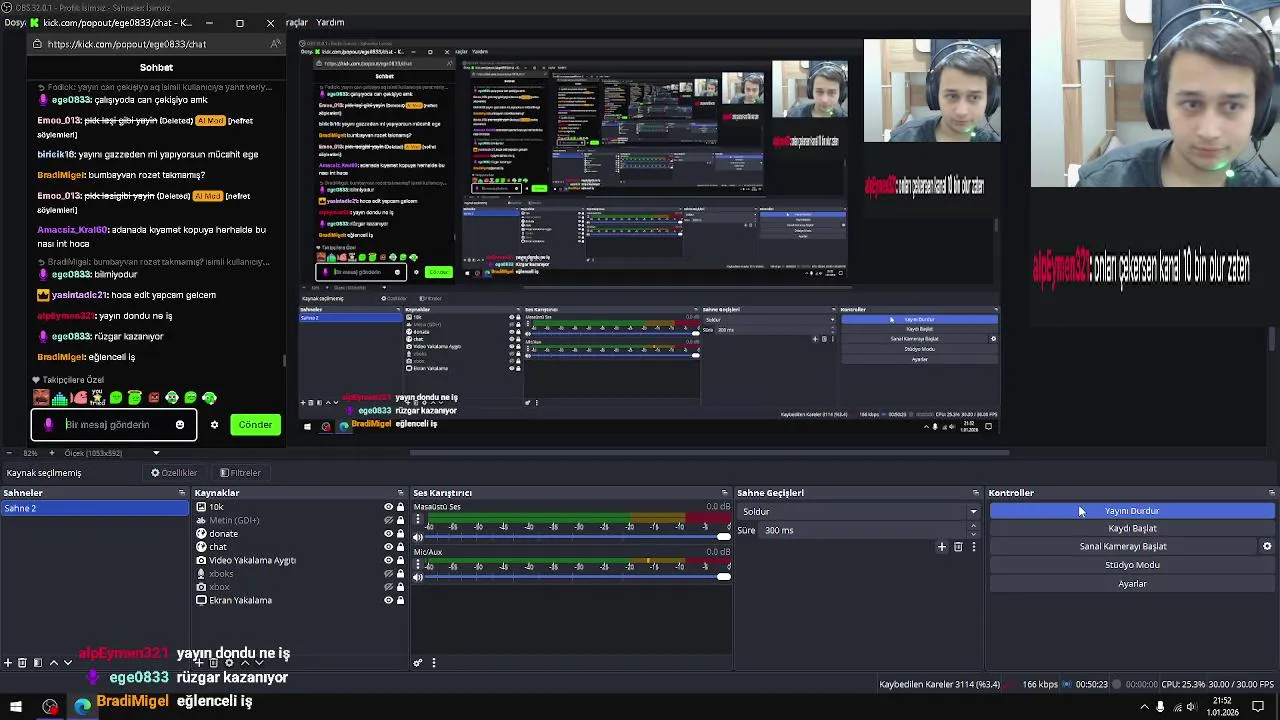Hide Ekran Yakalama source

coord(388,600)
